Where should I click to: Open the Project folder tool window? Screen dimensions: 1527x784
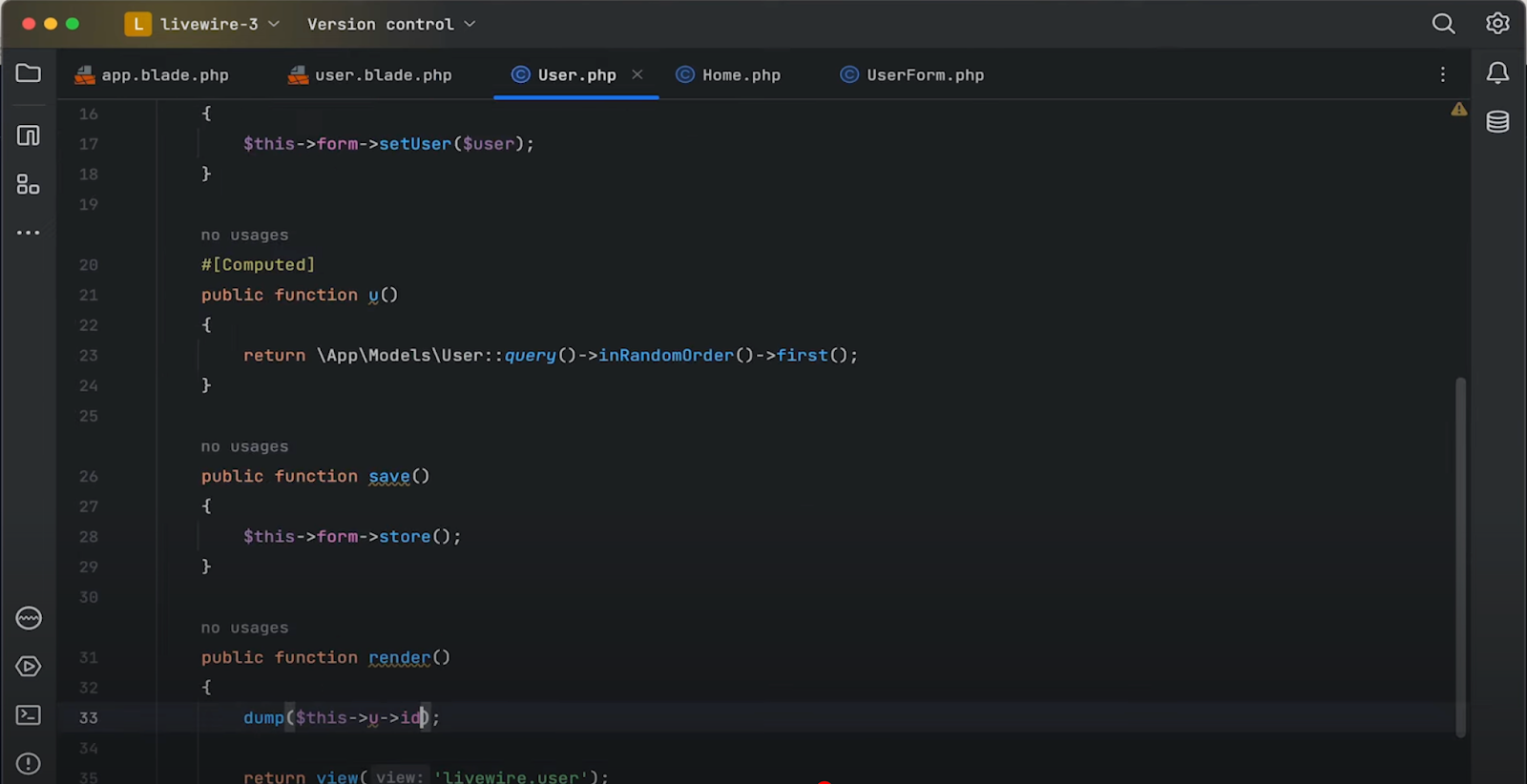(29, 73)
